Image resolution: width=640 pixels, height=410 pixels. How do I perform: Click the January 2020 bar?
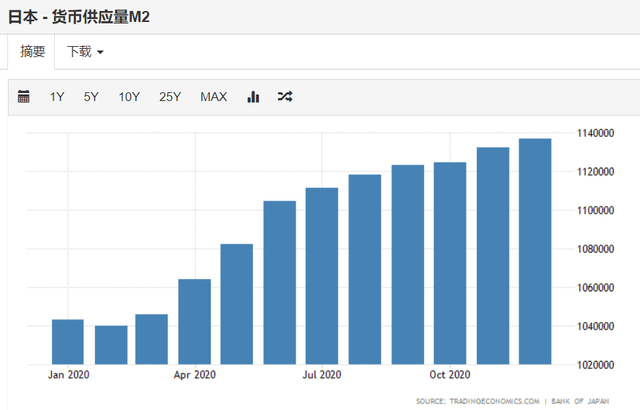(67, 342)
